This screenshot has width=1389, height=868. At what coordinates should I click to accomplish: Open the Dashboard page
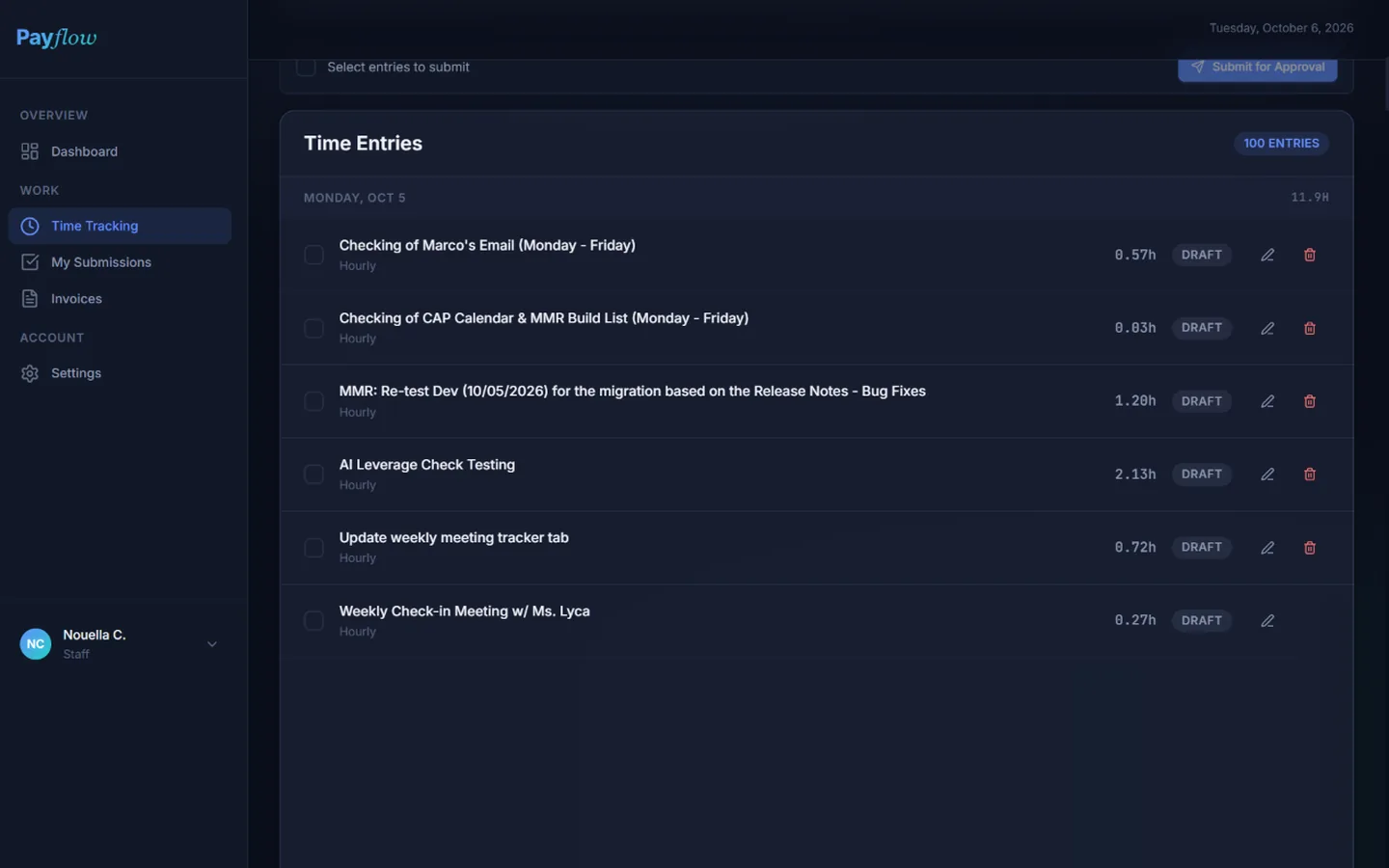pos(120,151)
